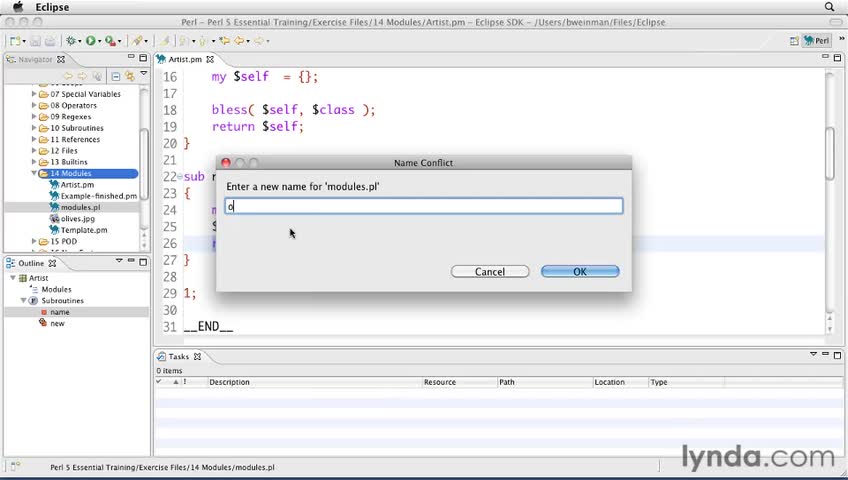Click the New wizard toolbar icon

pyautogui.click(x=15, y=41)
